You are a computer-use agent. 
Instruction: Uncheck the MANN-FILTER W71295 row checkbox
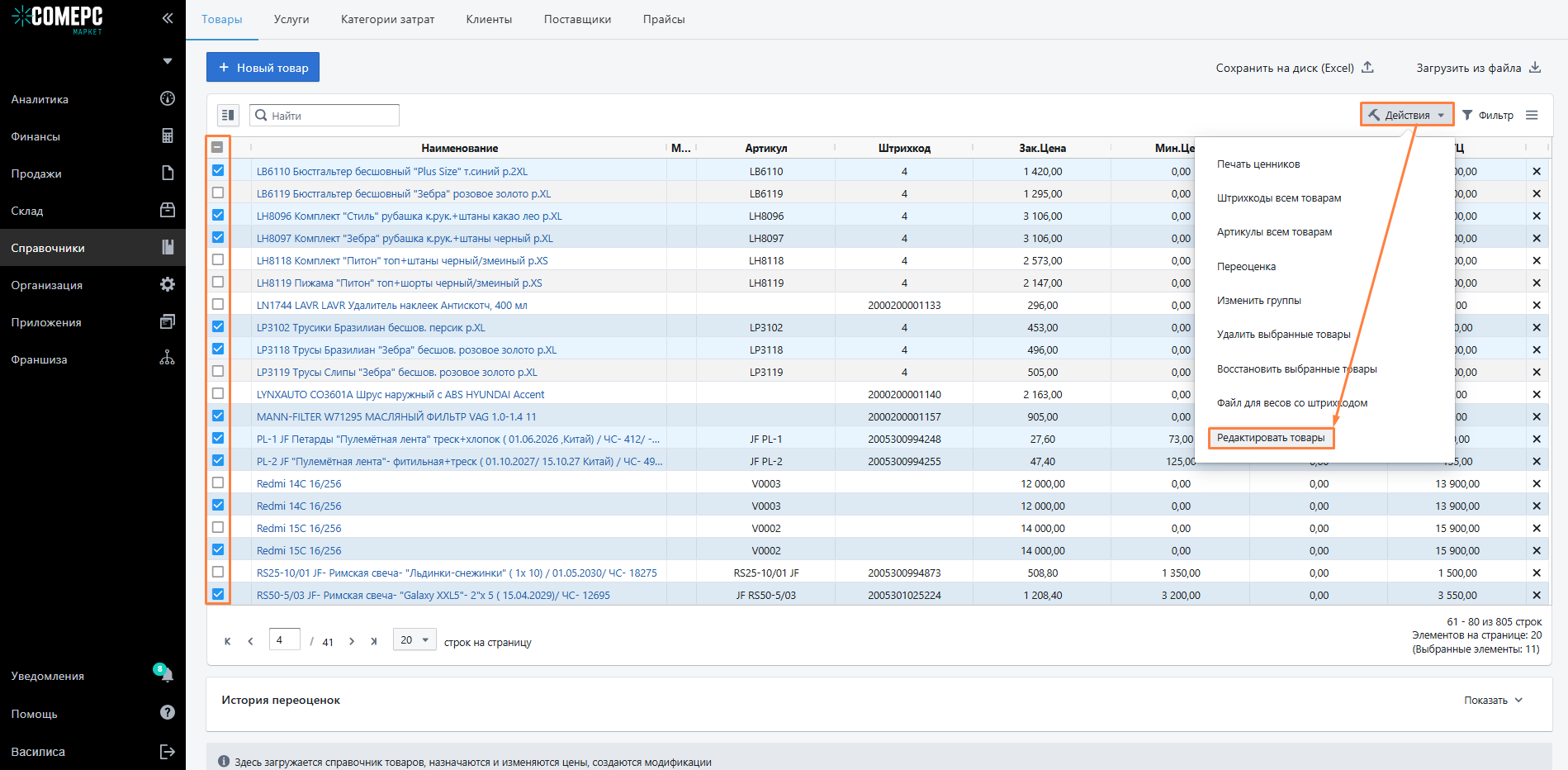pos(218,416)
